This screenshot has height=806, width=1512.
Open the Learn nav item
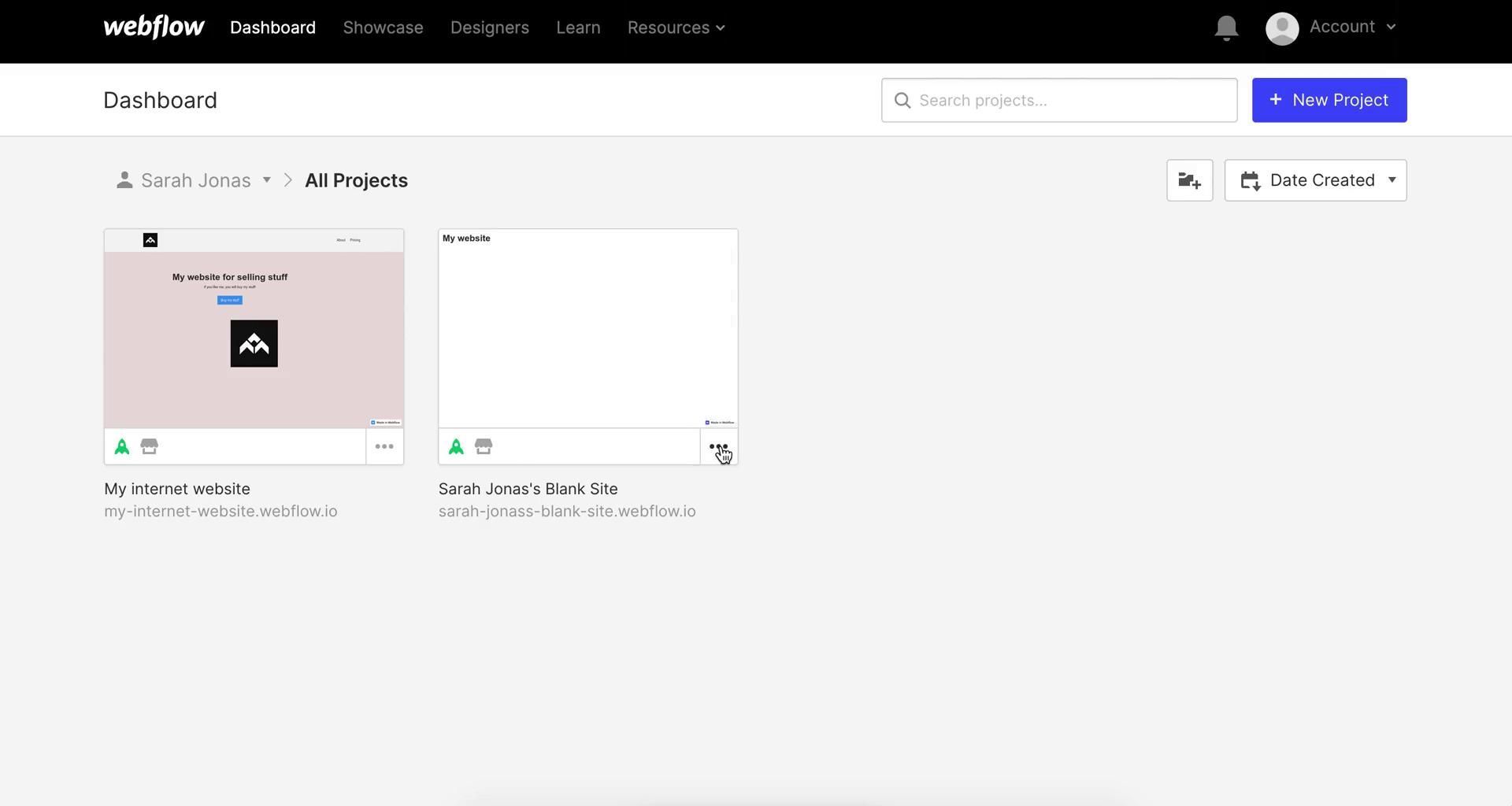point(578,28)
